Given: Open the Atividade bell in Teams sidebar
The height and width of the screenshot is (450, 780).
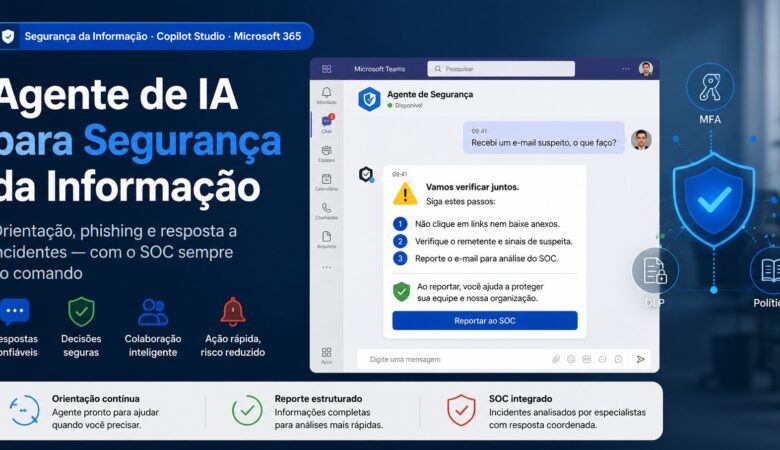Looking at the screenshot, I should [x=326, y=95].
